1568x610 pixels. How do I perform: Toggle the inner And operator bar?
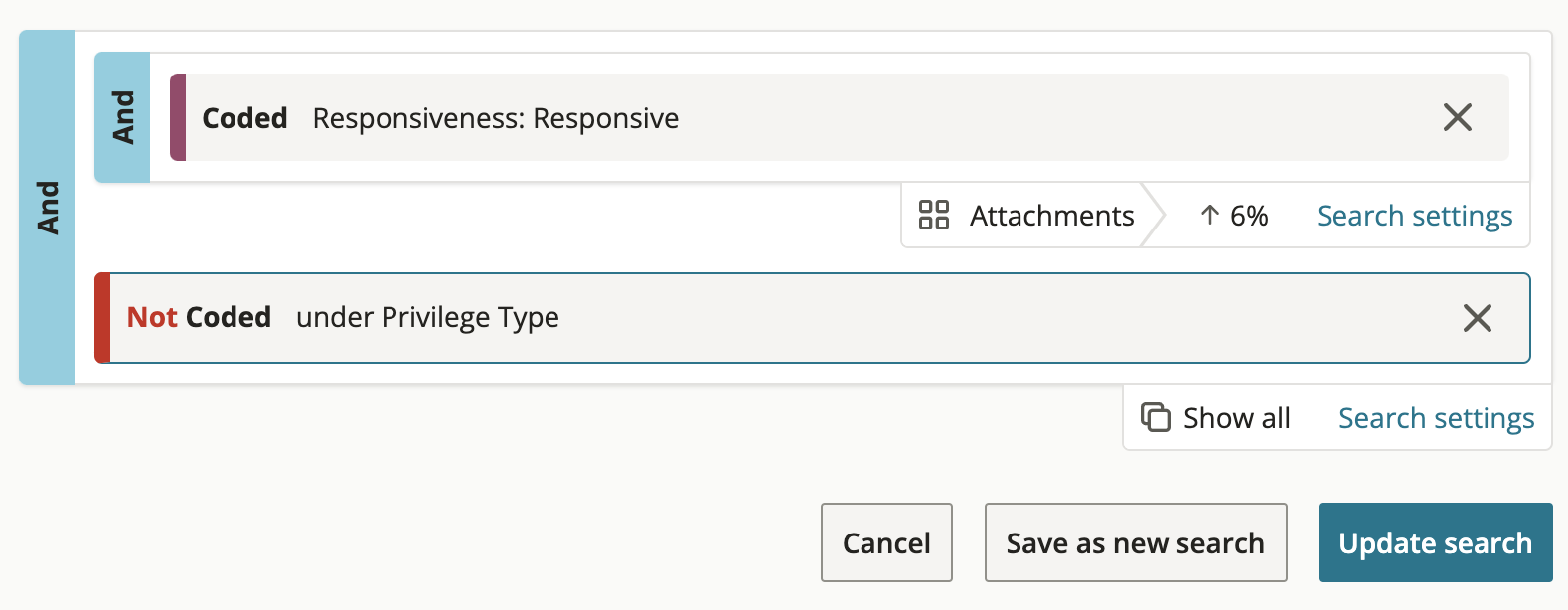122,117
